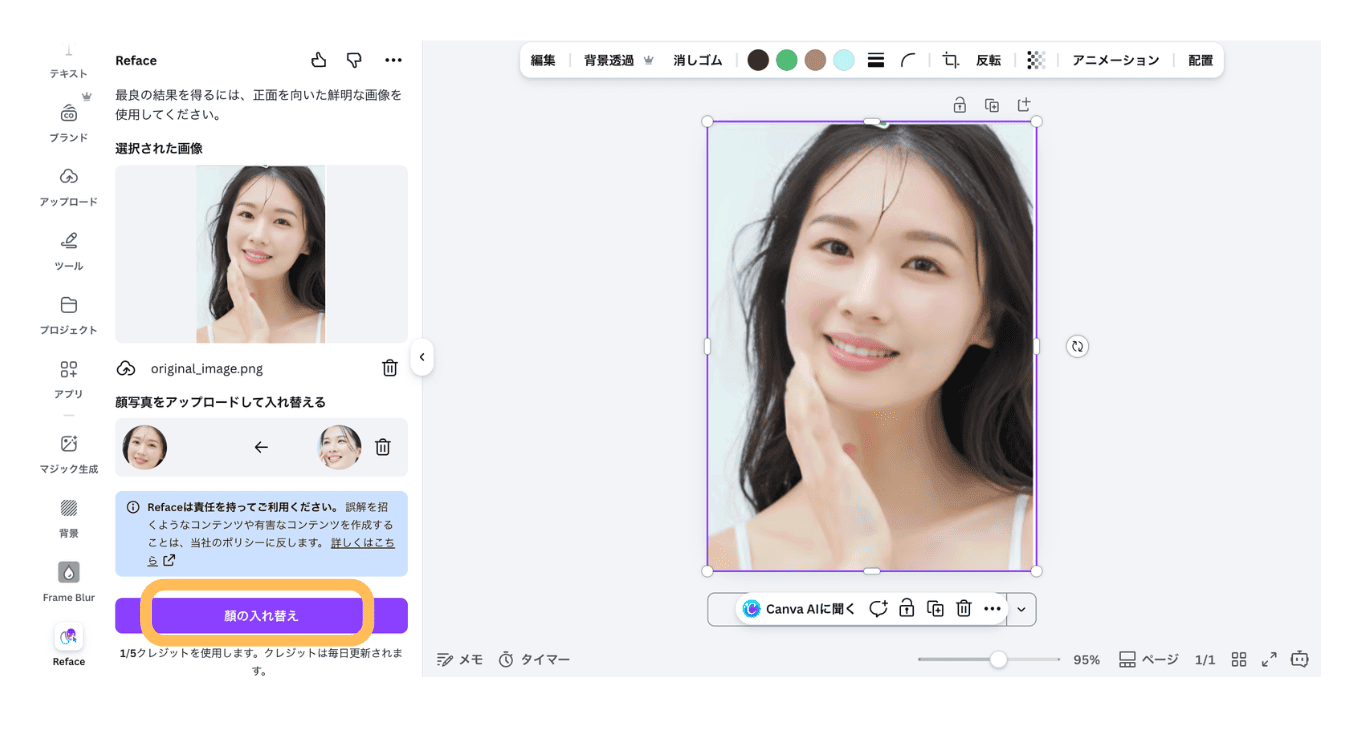The height and width of the screenshot is (738, 1362).
Task: Open the 編集 menu in the toolbar
Action: tap(543, 60)
